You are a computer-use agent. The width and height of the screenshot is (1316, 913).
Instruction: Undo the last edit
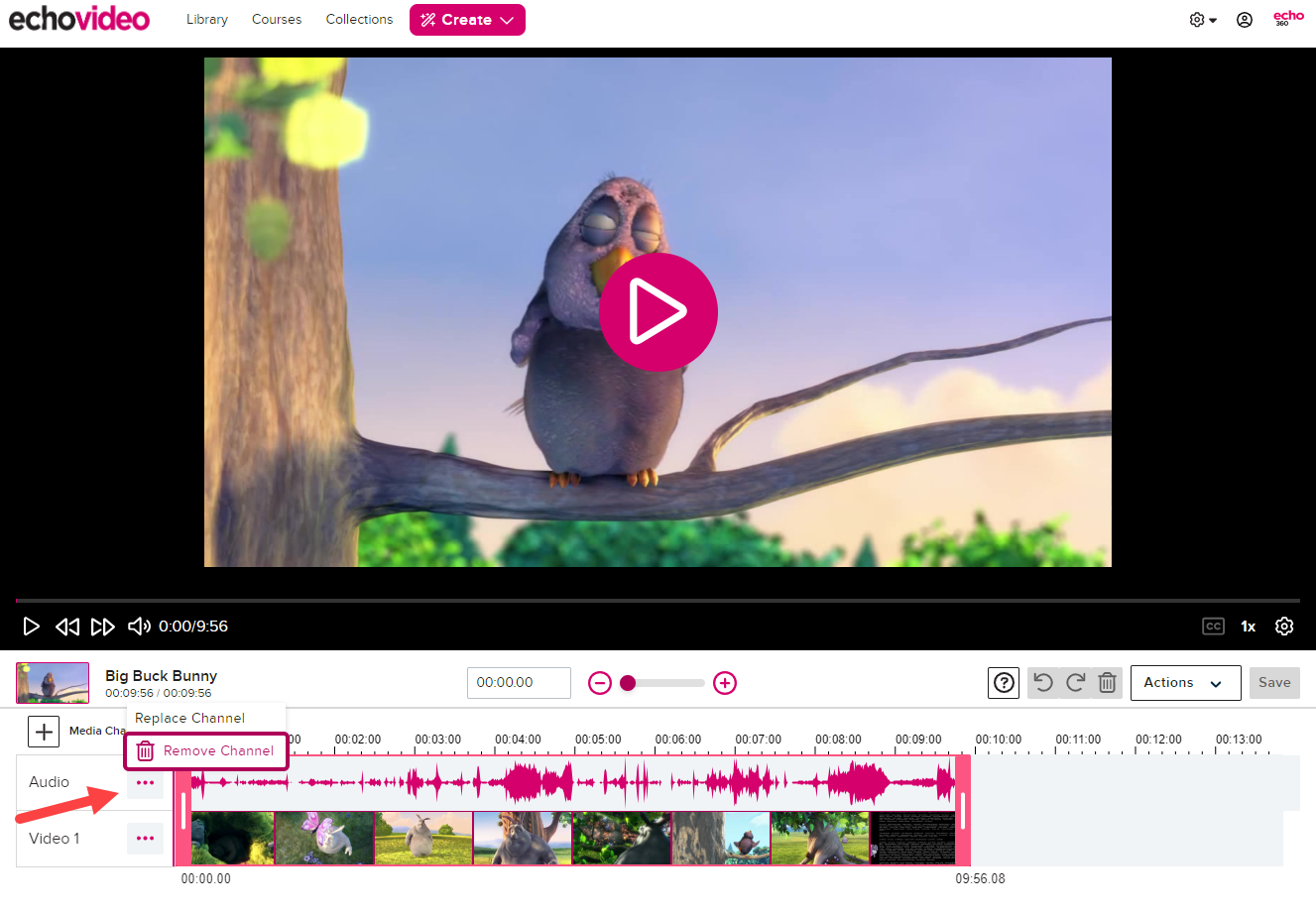click(x=1043, y=683)
